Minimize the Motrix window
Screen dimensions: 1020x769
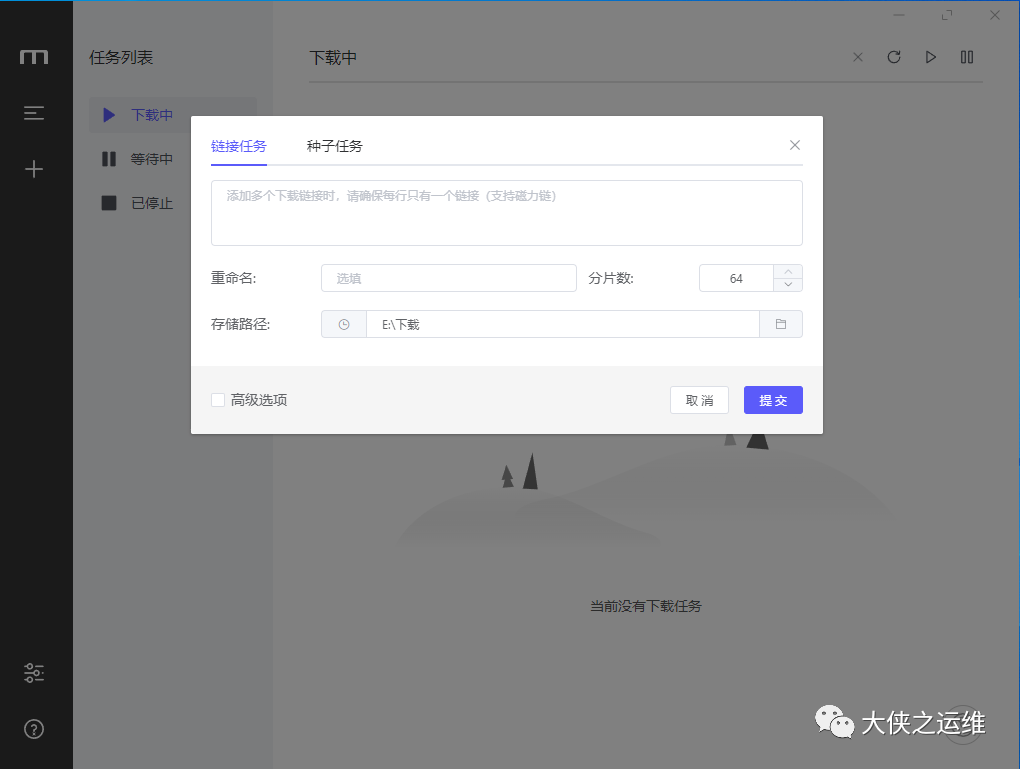pos(899,15)
